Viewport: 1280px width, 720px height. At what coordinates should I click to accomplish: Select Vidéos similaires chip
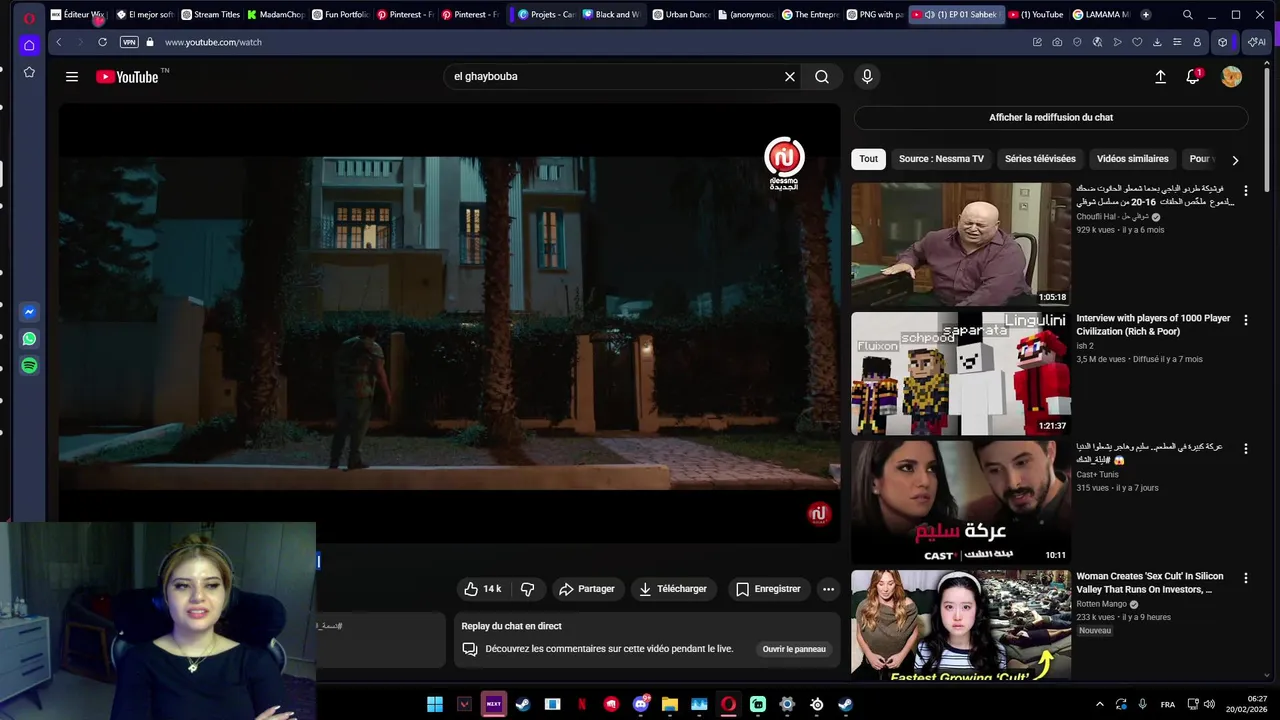pyautogui.click(x=1132, y=159)
